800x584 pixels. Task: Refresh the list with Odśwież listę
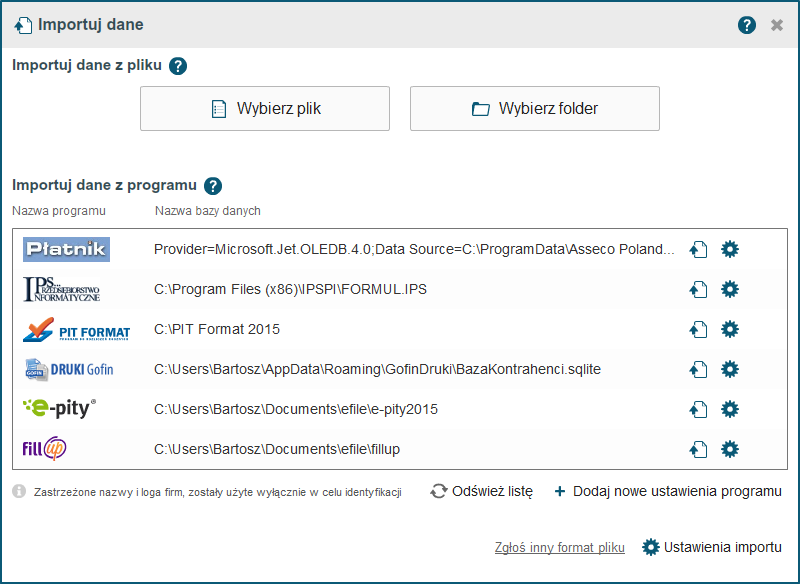pyautogui.click(x=482, y=491)
